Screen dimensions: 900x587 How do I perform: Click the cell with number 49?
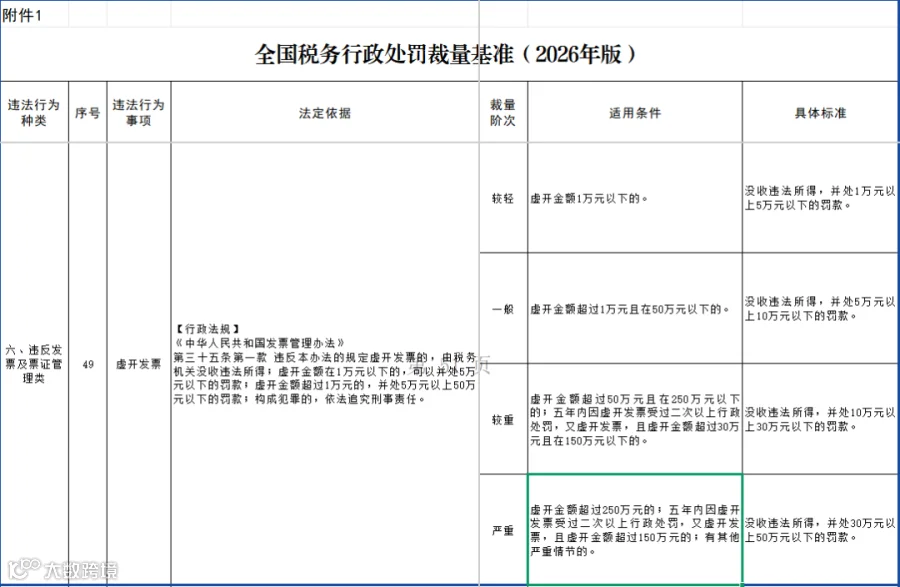88,364
